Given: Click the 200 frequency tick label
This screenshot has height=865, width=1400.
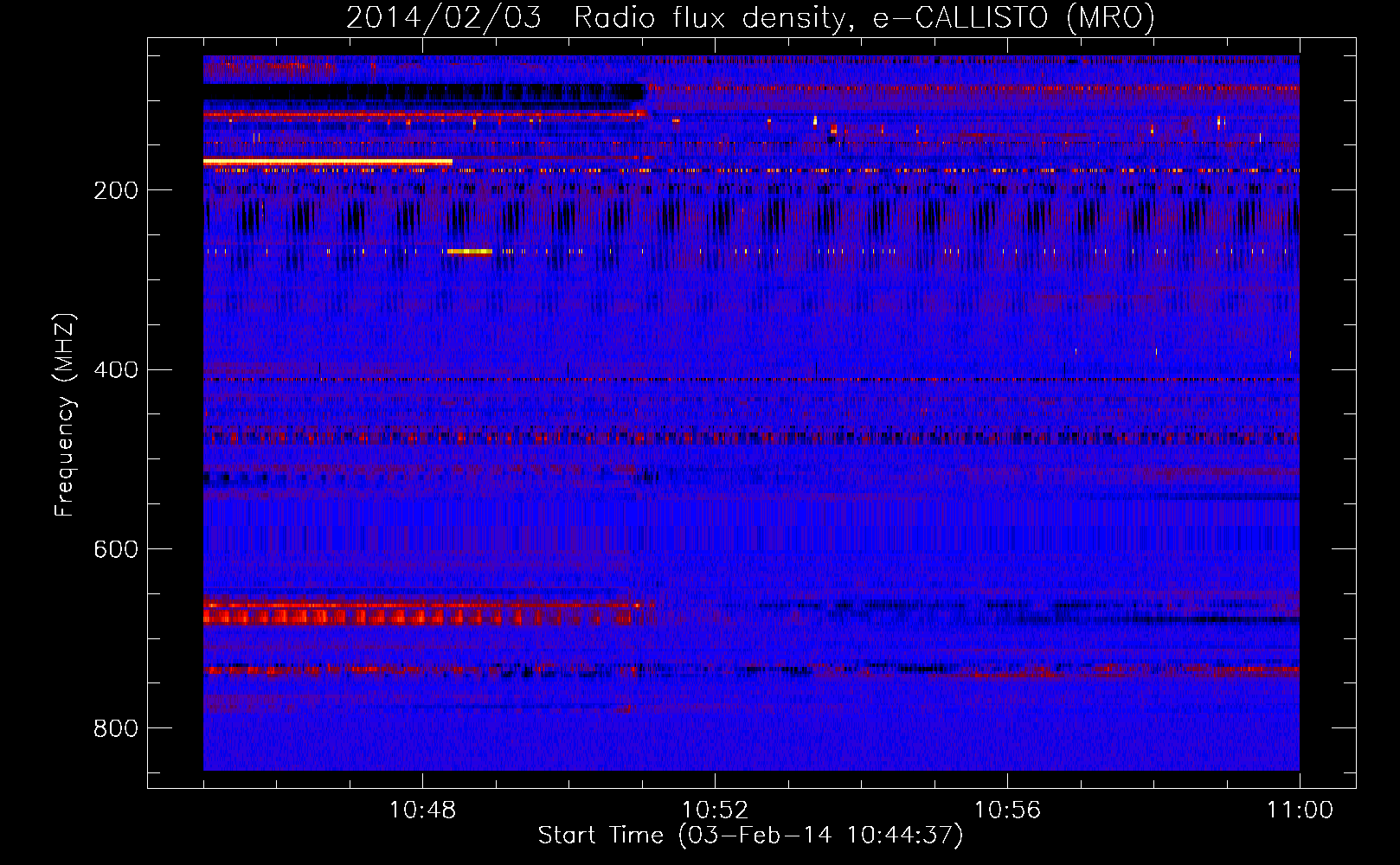Looking at the screenshot, I should pyautogui.click(x=116, y=190).
